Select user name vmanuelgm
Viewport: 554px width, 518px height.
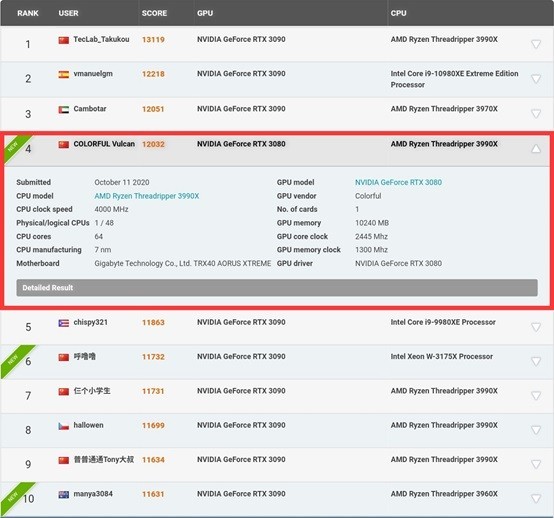[x=93, y=74]
